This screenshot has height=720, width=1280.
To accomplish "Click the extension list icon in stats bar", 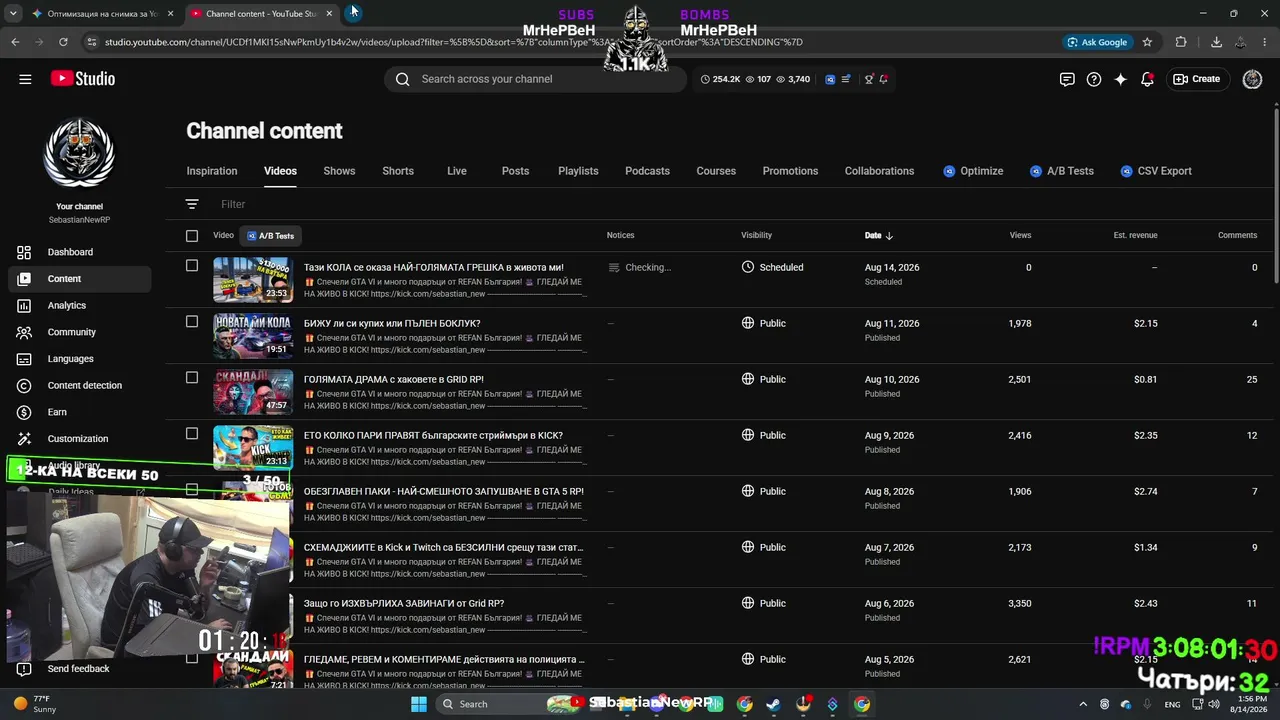I will click(x=846, y=79).
